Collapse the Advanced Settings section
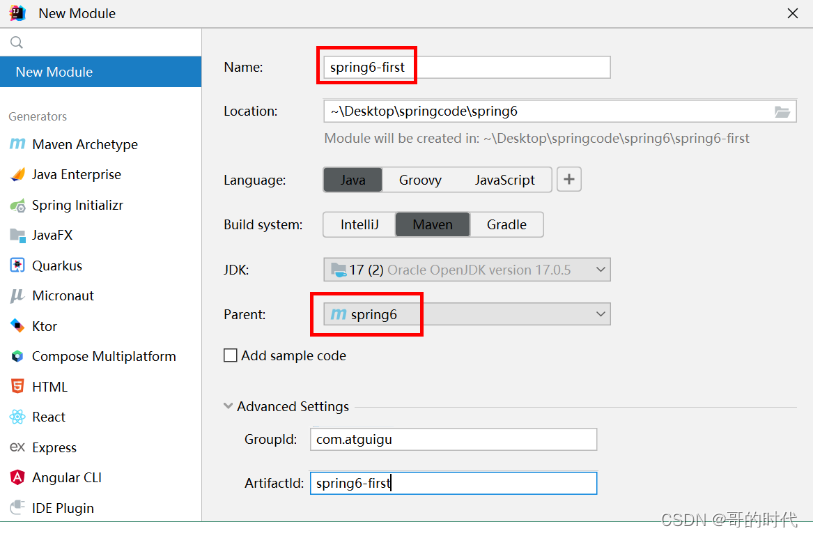The height and width of the screenshot is (538, 813). (228, 406)
